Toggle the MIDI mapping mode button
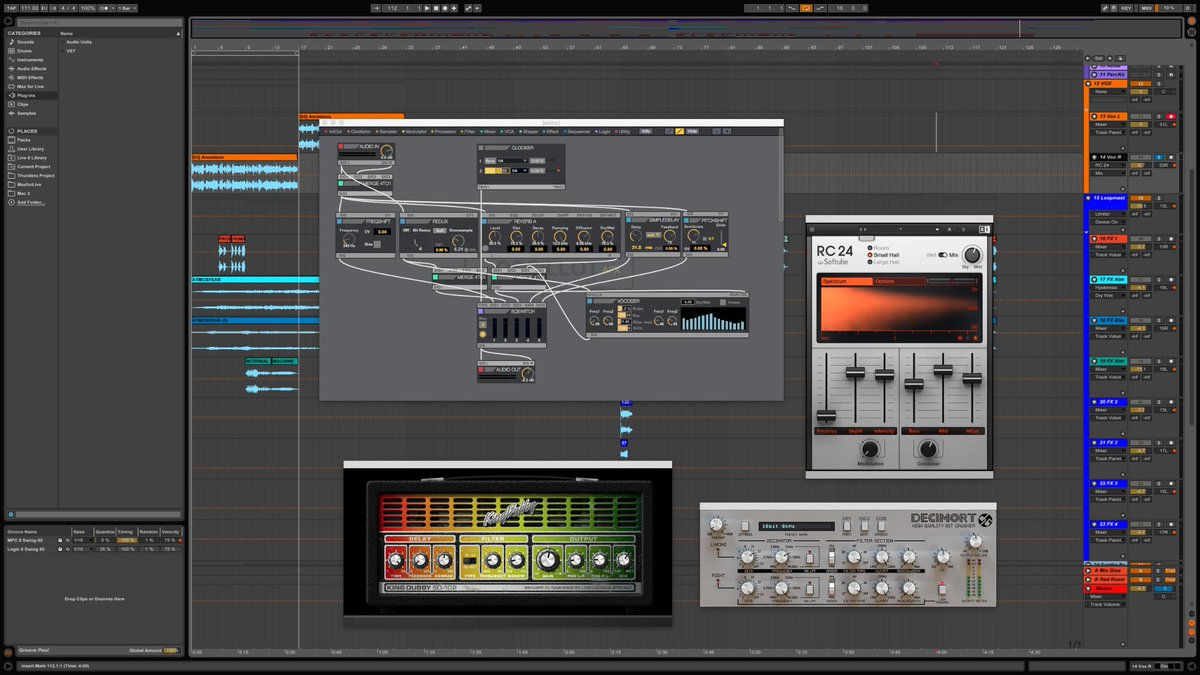This screenshot has width=1200, height=675. point(1146,8)
